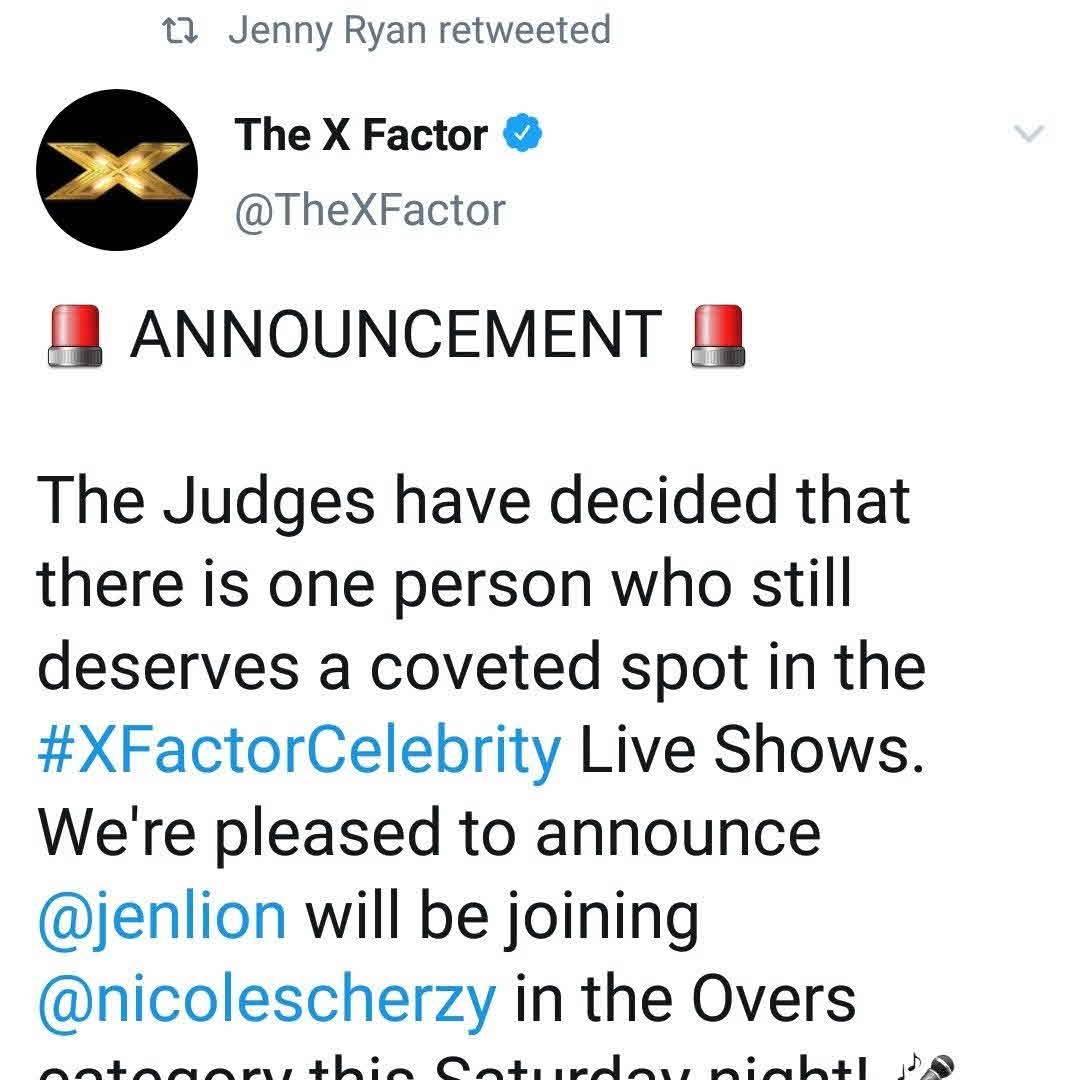This screenshot has height=1080, width=1080.
Task: Expand the tweet options chevron
Action: 1029,133
